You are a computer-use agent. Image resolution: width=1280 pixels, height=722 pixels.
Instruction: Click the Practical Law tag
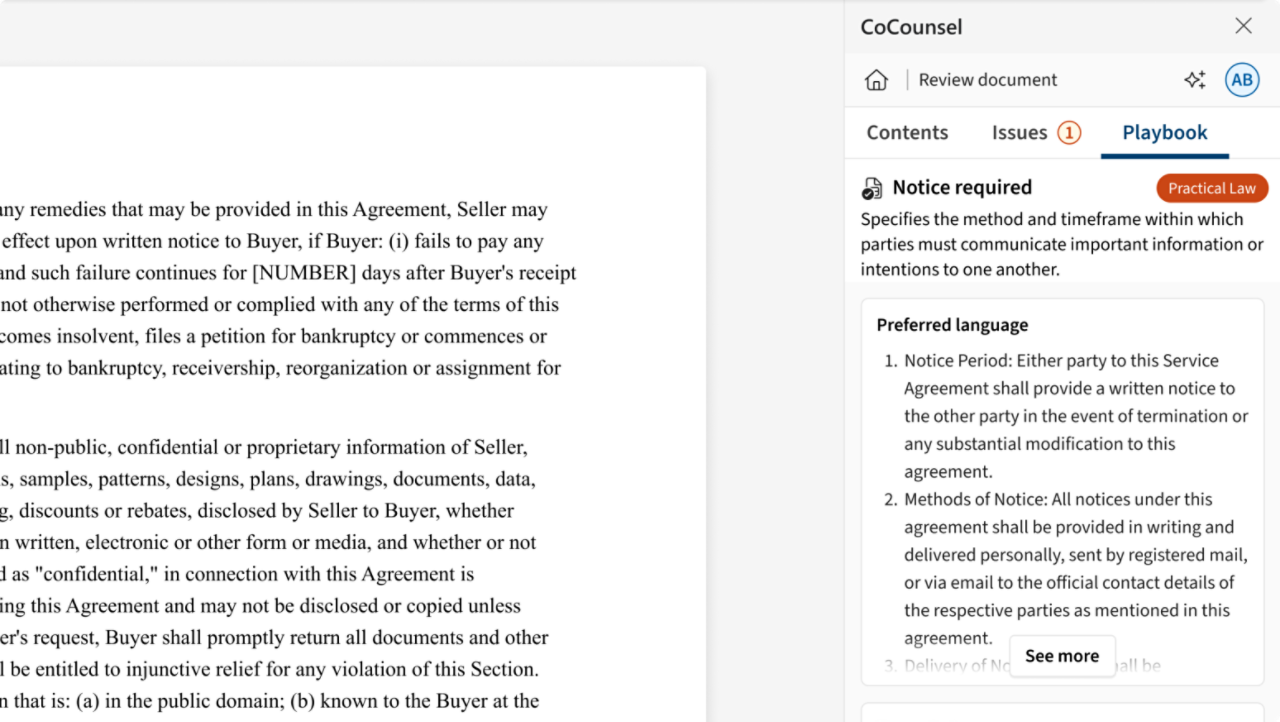point(1212,188)
